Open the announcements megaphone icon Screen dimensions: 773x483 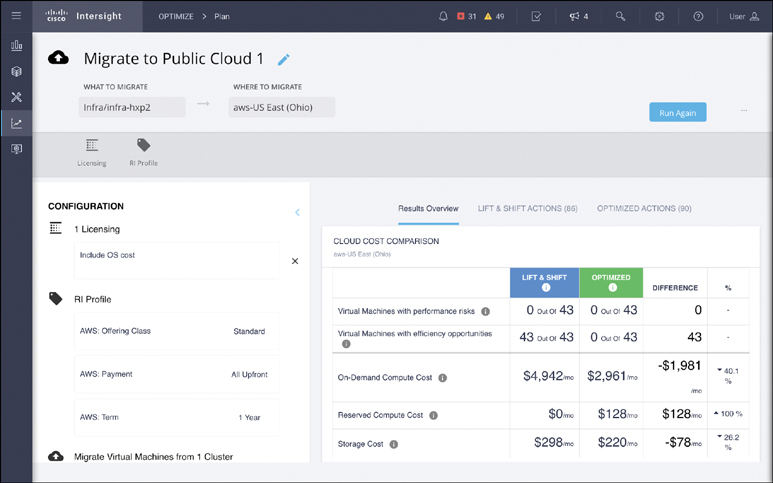click(574, 16)
